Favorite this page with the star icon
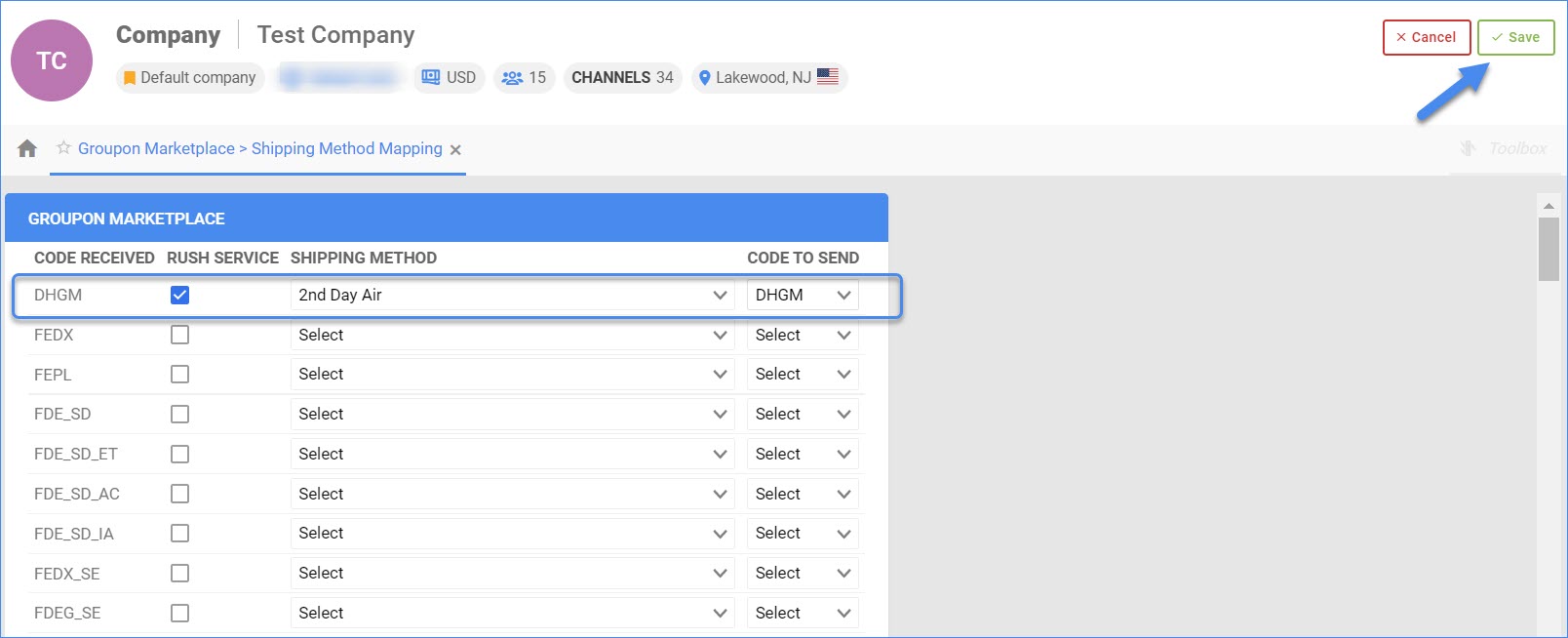The height and width of the screenshot is (638, 1568). tap(63, 147)
